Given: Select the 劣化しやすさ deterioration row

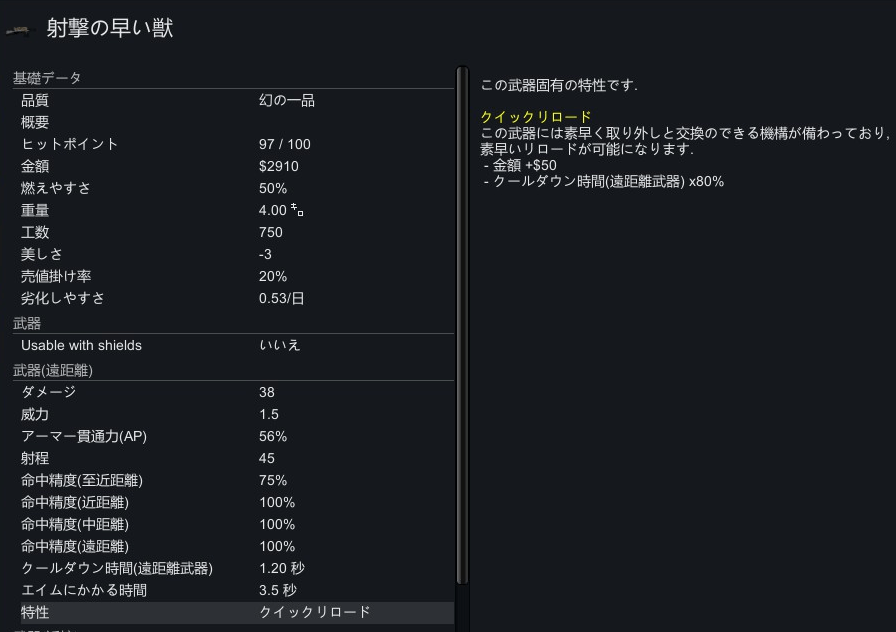Looking at the screenshot, I should tap(237, 298).
